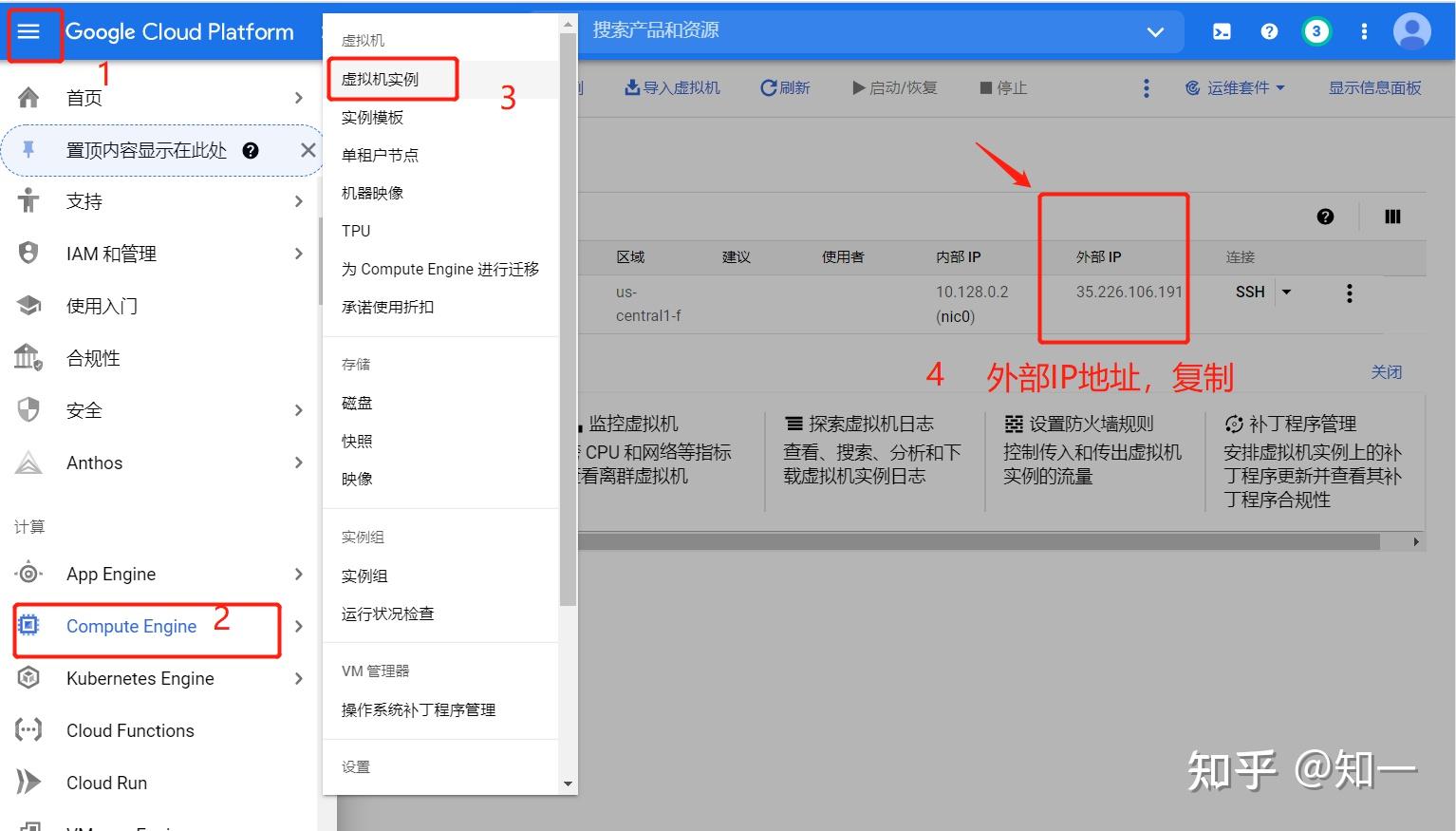Expand the 首页 submenu chevron
The image size is (1456, 831).
coord(298,98)
